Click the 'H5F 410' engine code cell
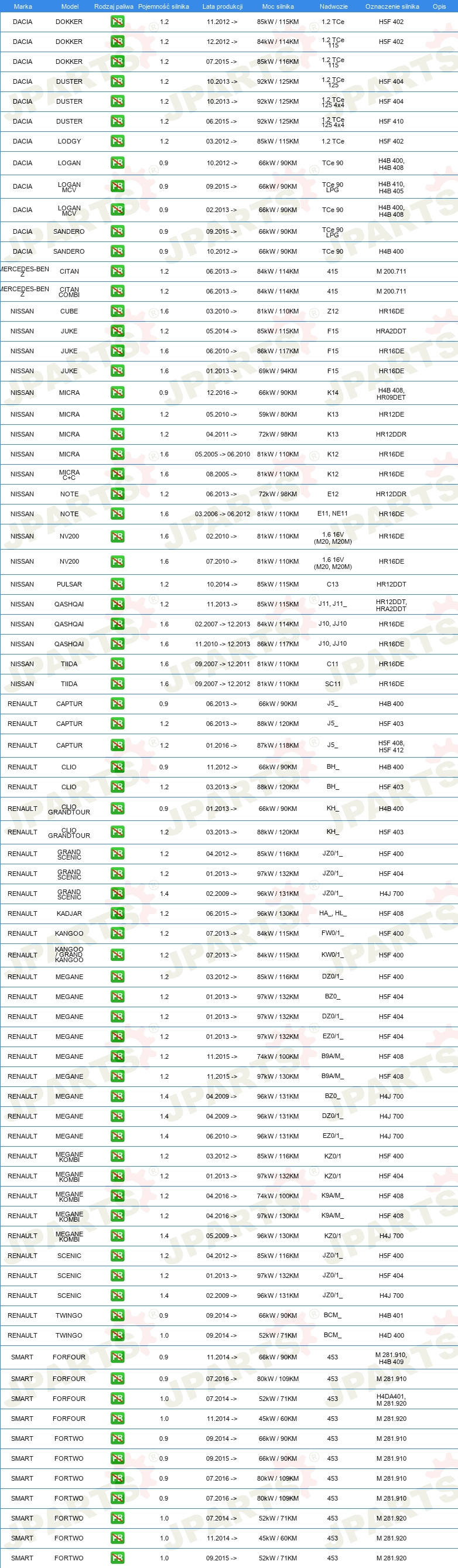The width and height of the screenshot is (458, 1568). (391, 121)
